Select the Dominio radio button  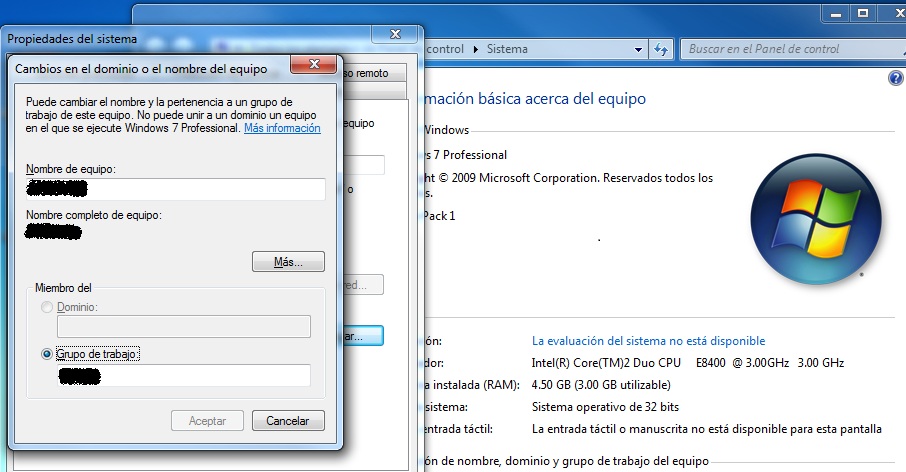[47, 307]
